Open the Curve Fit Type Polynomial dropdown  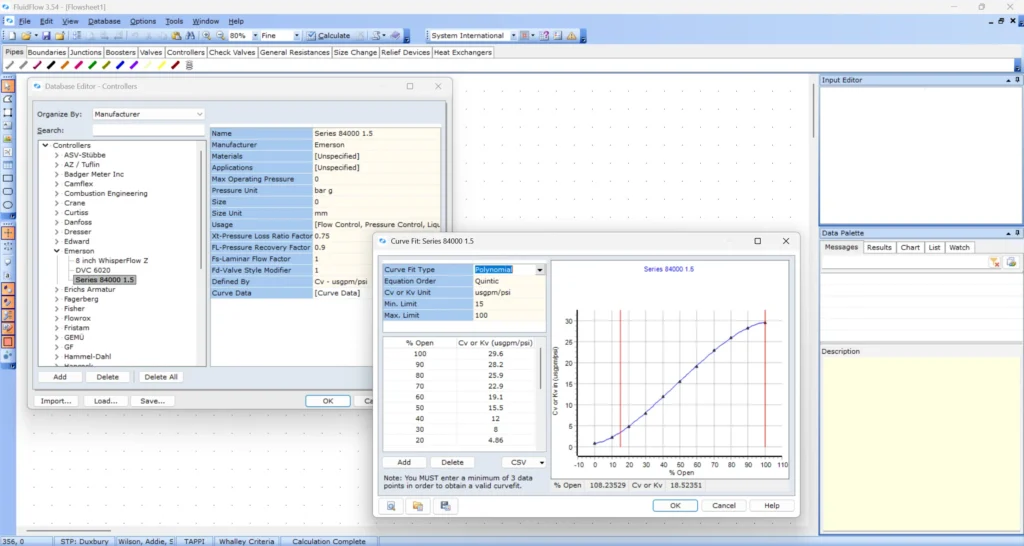point(540,270)
